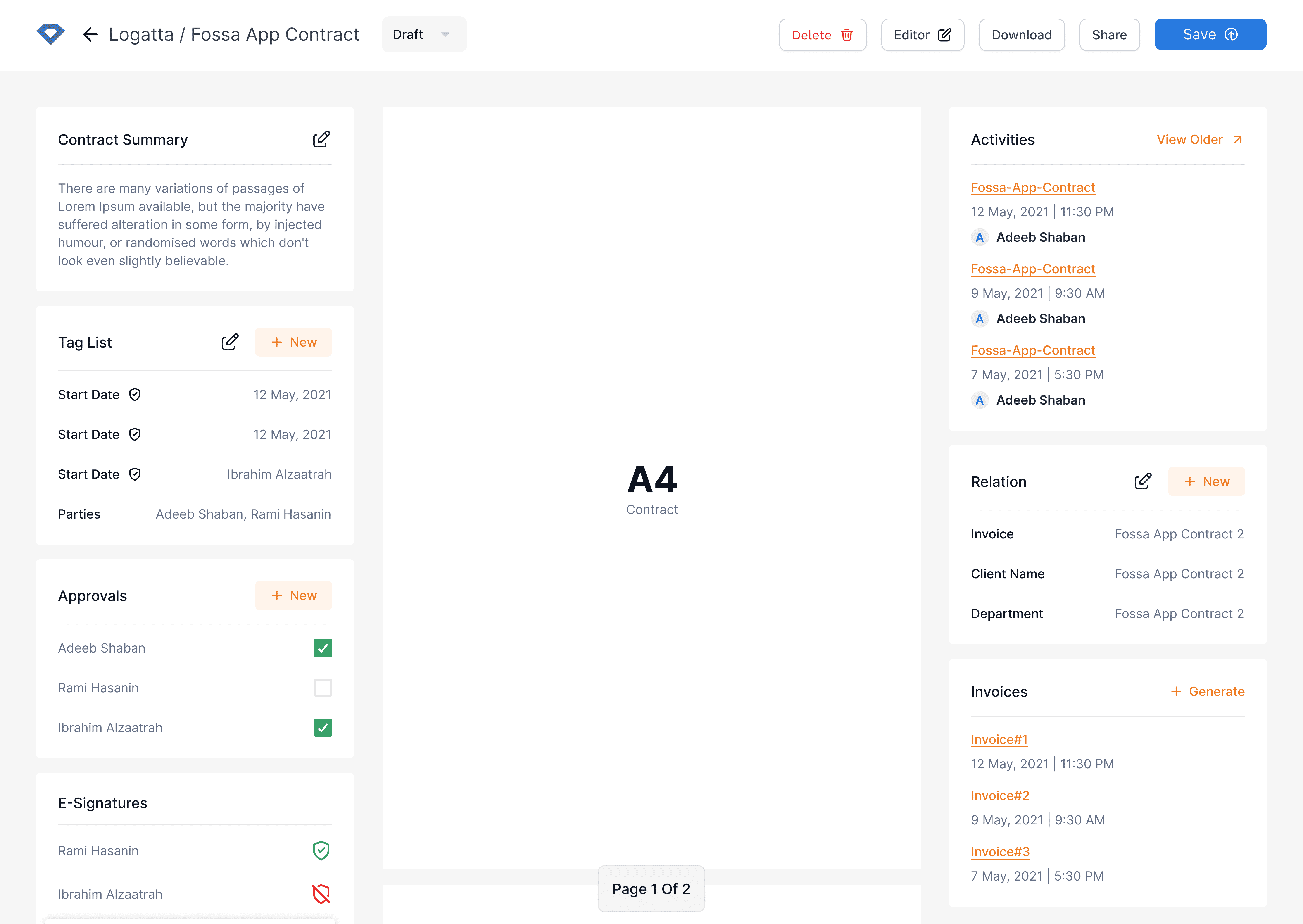The height and width of the screenshot is (924, 1303).
Task: Toggle Ibrahim Alzaatrah's approval checkbox
Action: (323, 728)
